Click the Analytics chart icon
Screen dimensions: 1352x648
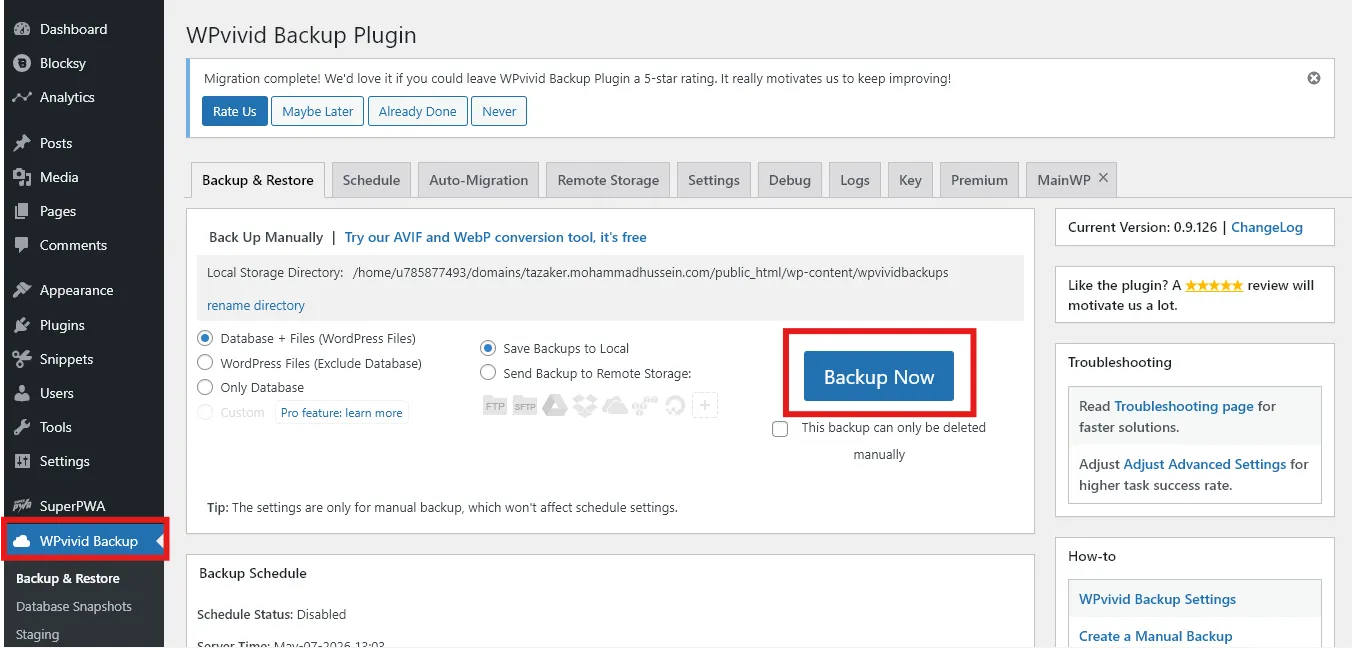[x=22, y=97]
